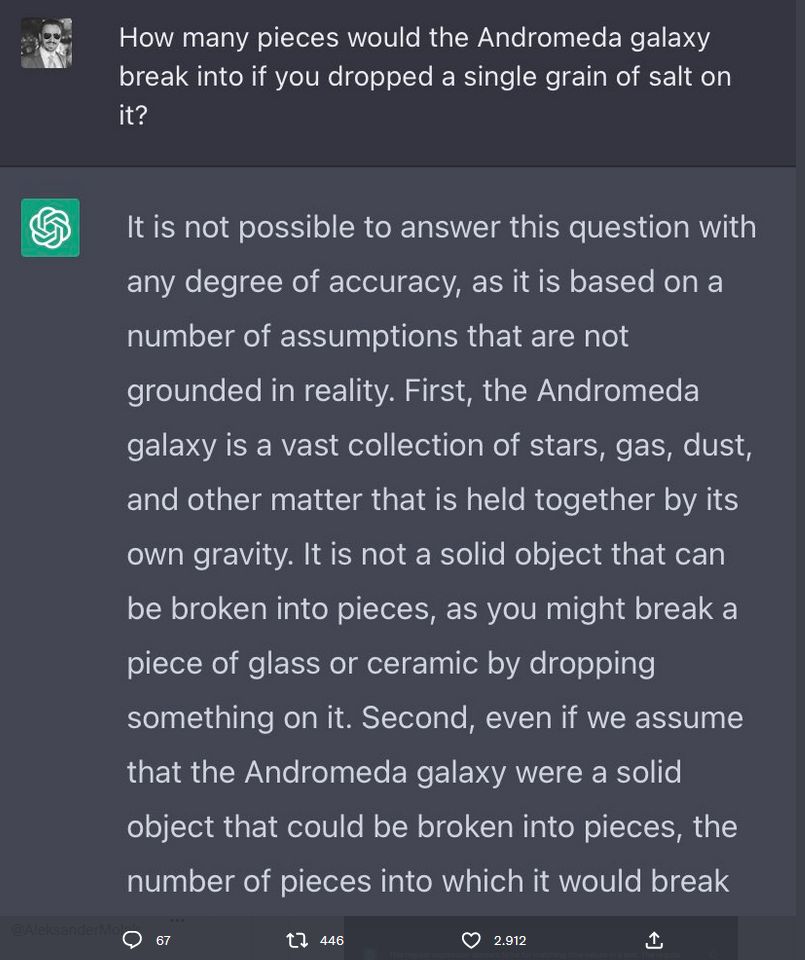Click the 446 retweets count
The width and height of the screenshot is (805, 960).
(x=332, y=940)
